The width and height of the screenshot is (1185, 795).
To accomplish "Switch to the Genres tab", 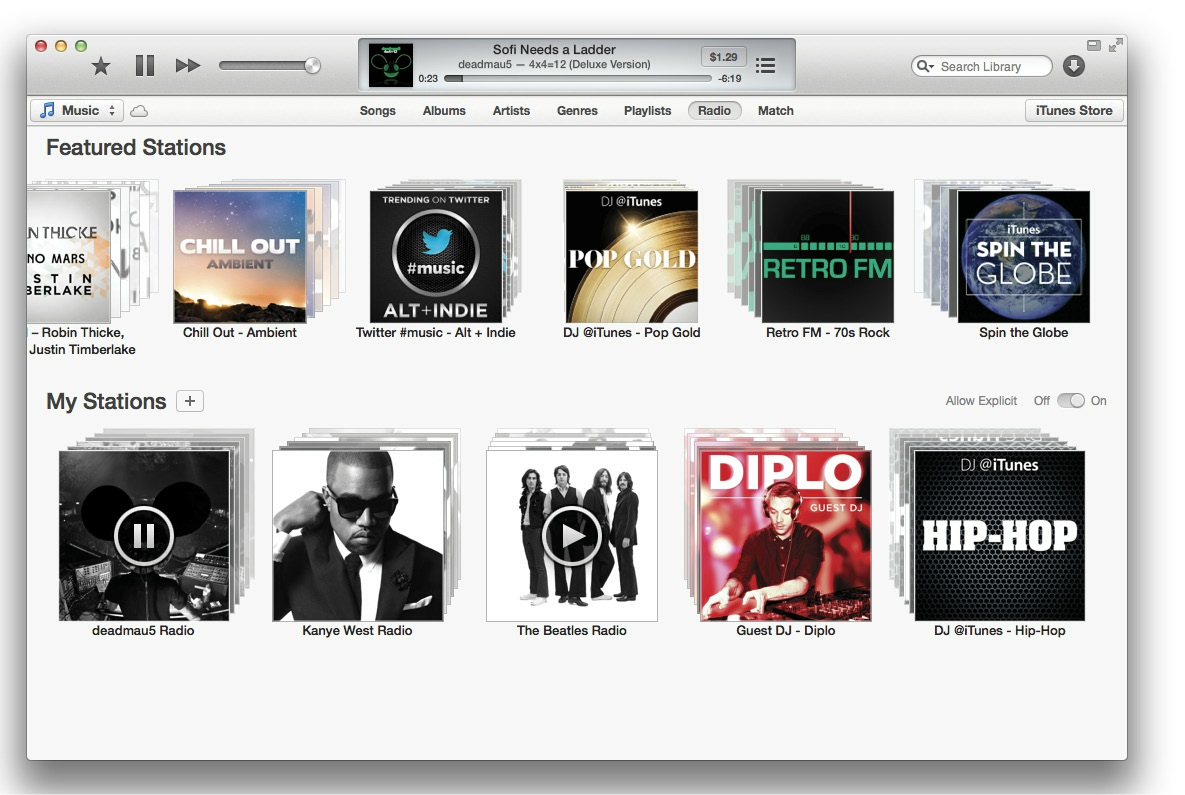I will coord(577,110).
